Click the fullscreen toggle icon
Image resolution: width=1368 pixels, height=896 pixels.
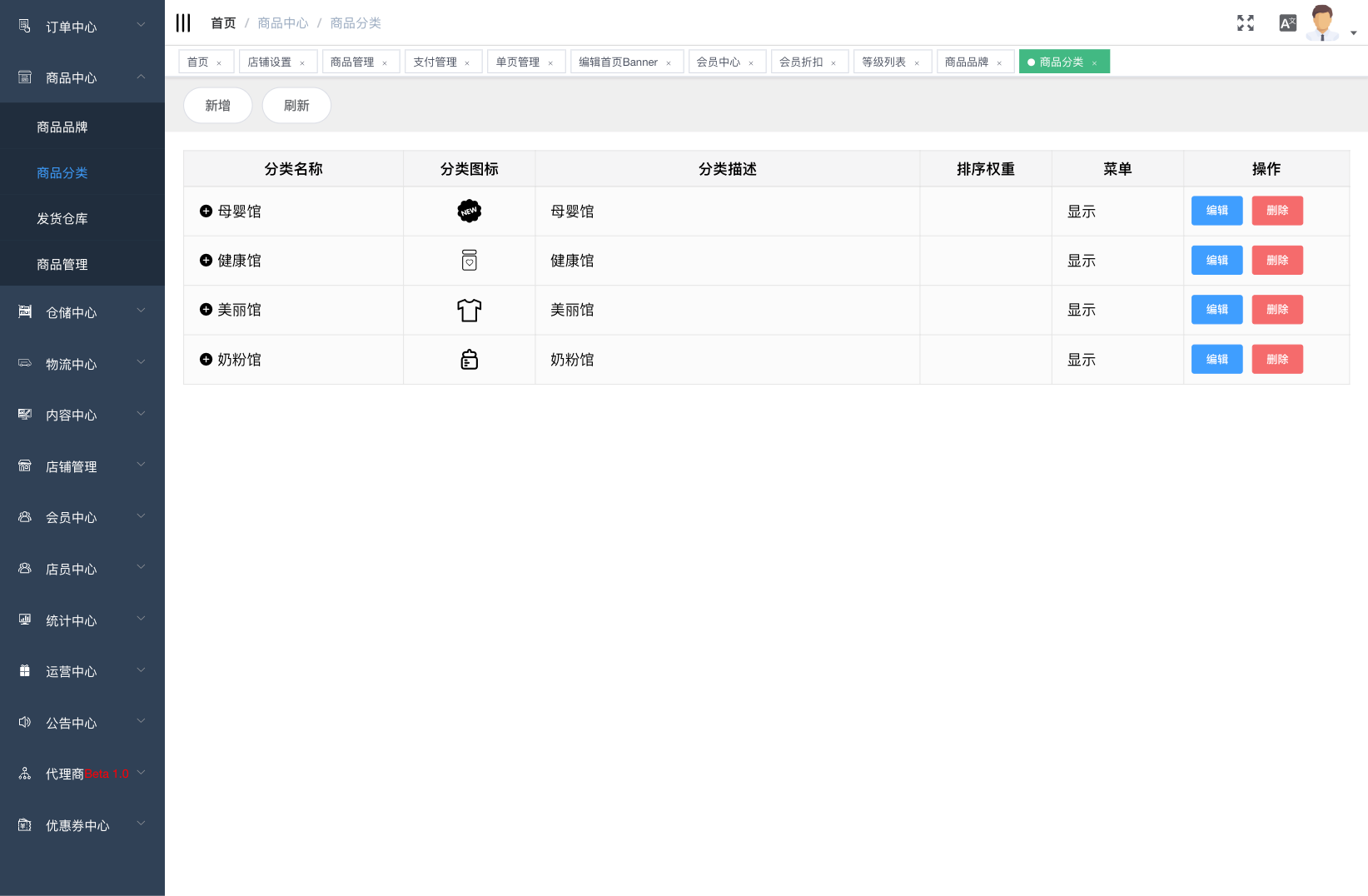point(1245,23)
